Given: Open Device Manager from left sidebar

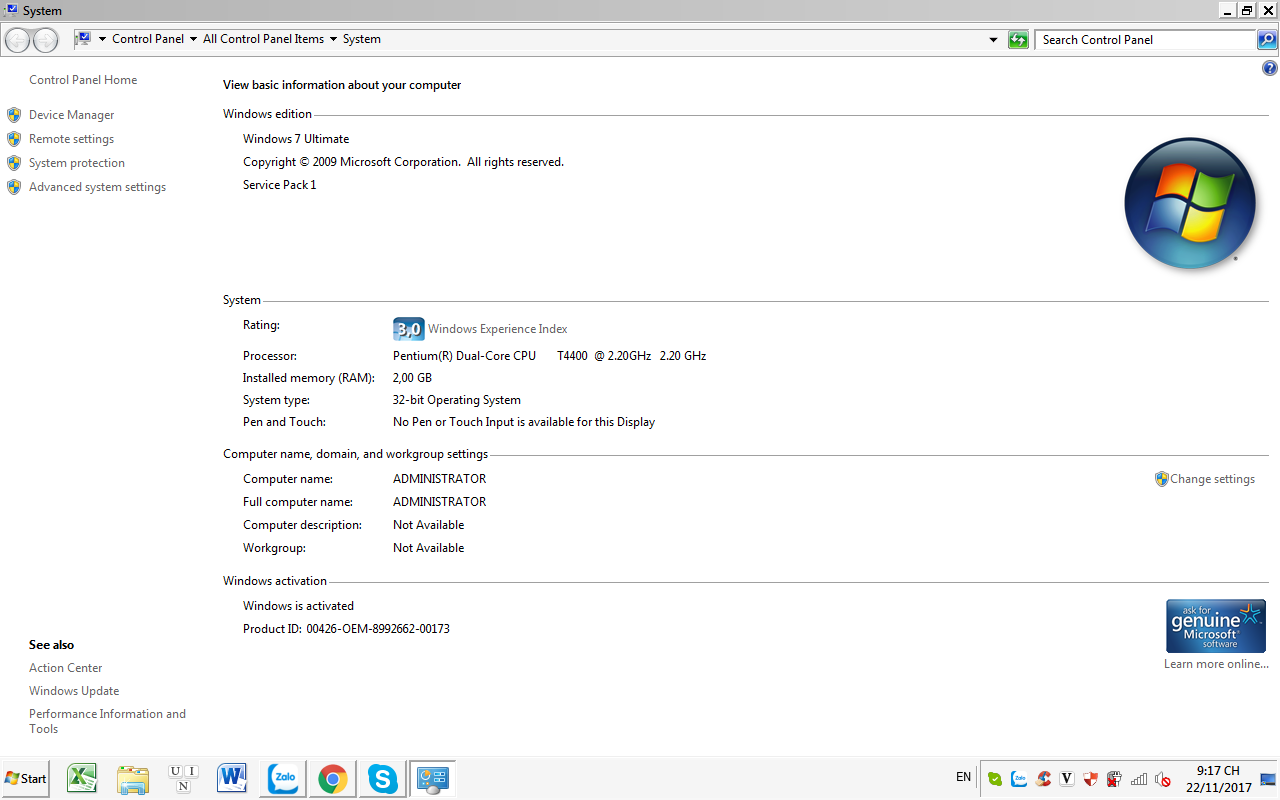Looking at the screenshot, I should [x=71, y=115].
